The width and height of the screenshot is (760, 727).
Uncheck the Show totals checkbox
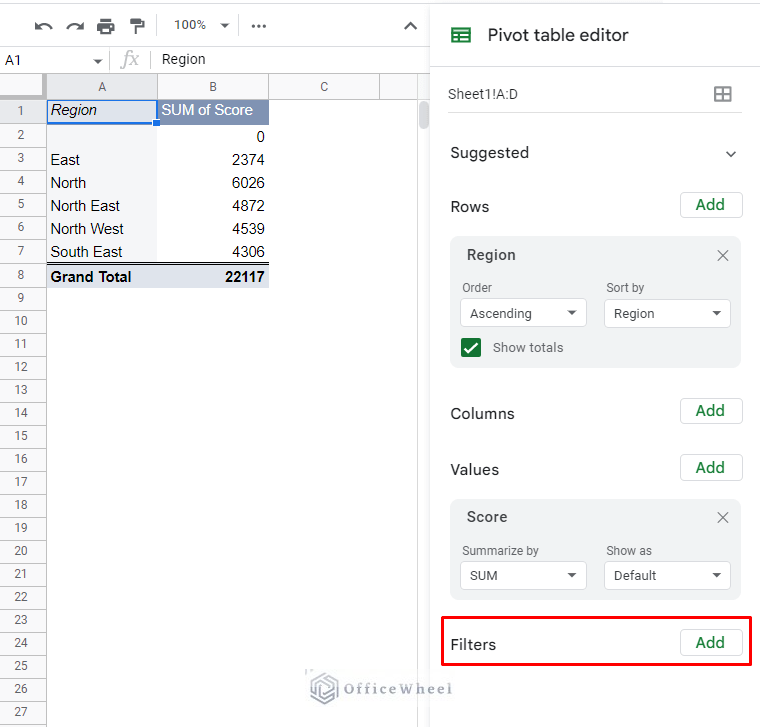(x=471, y=348)
